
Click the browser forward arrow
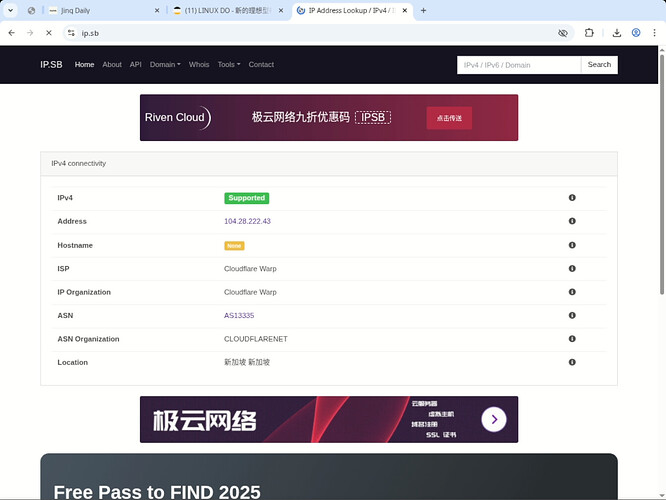tap(30, 33)
